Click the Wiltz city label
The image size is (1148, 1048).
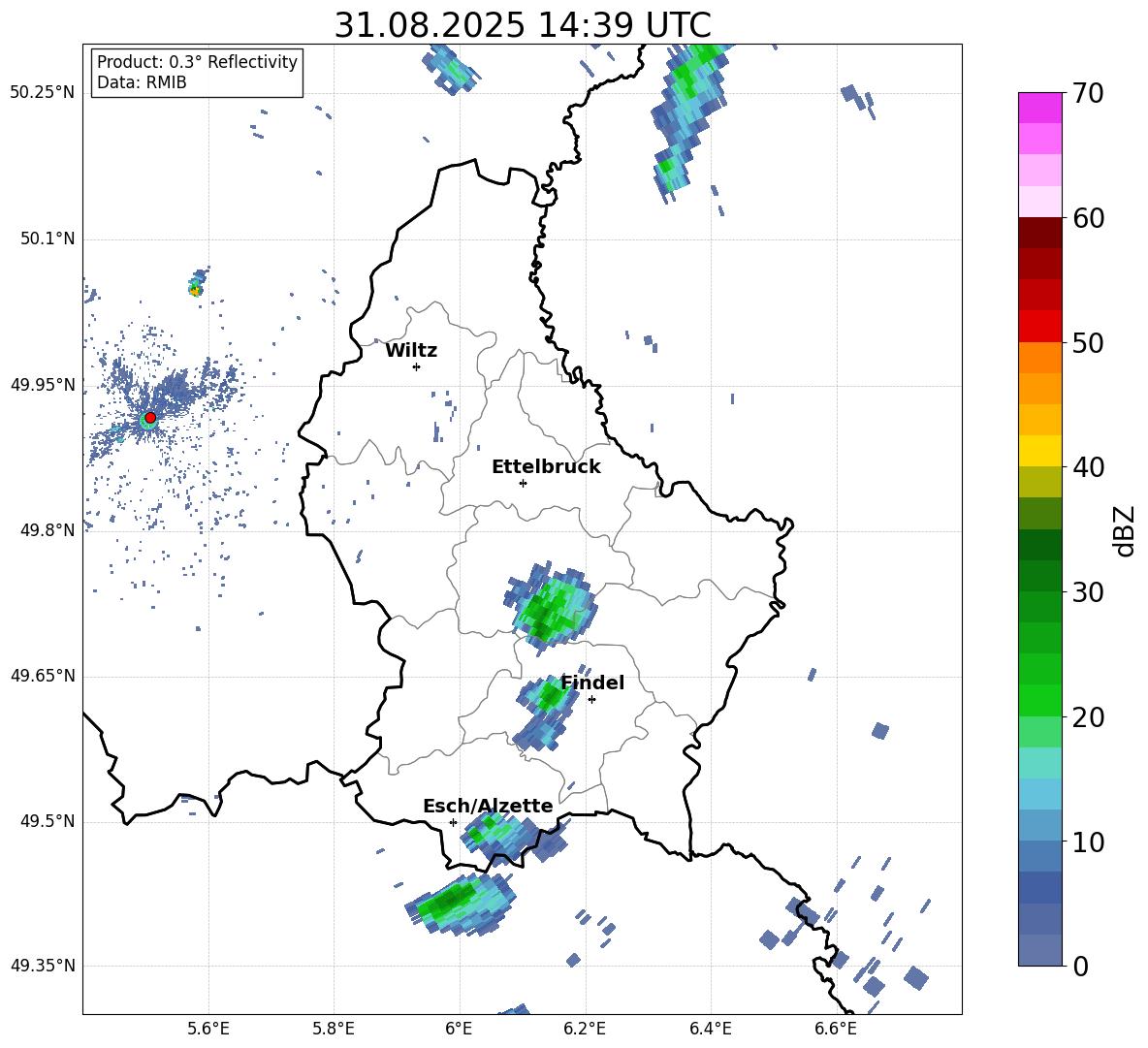tap(411, 351)
